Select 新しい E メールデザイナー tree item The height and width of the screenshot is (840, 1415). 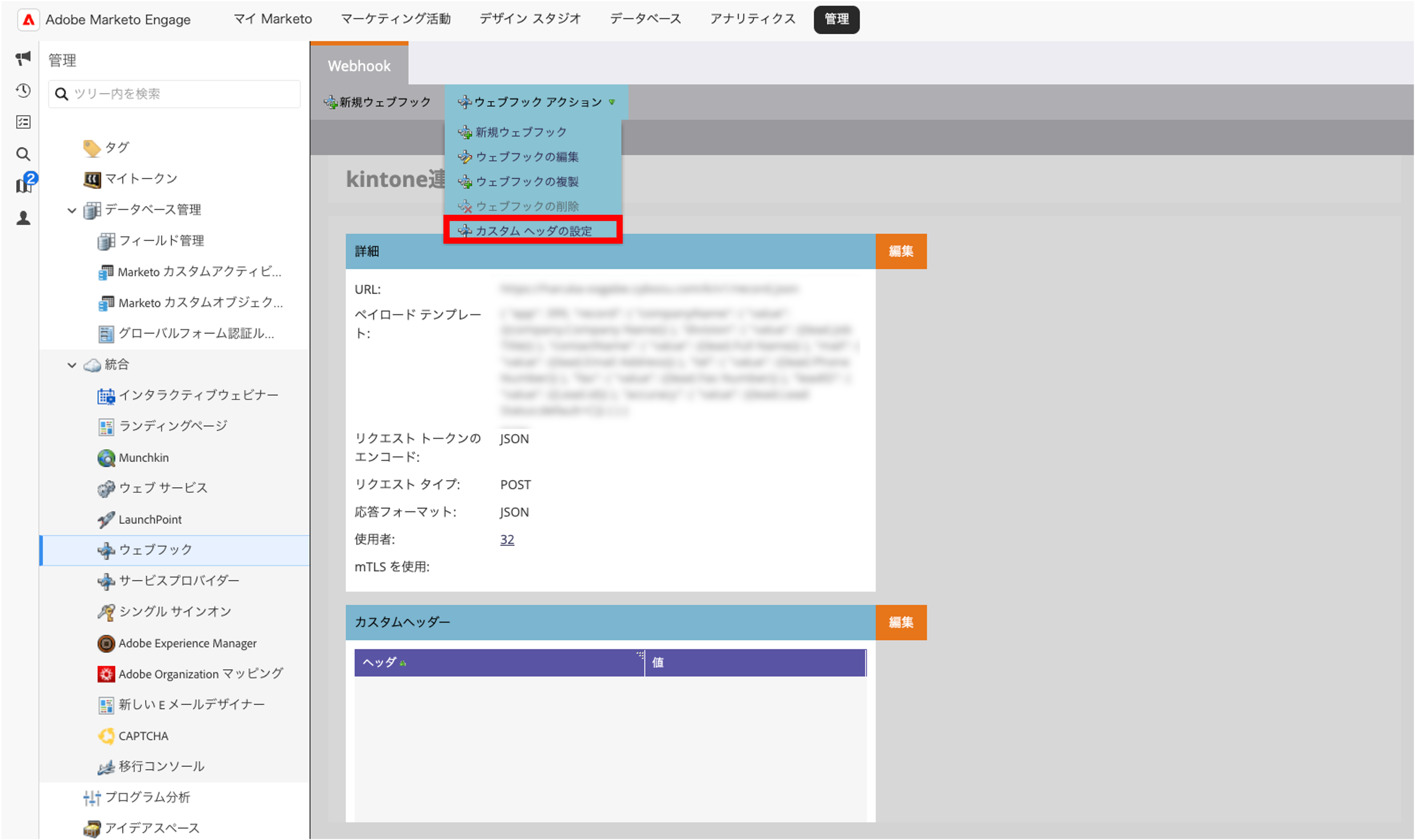click(x=182, y=705)
